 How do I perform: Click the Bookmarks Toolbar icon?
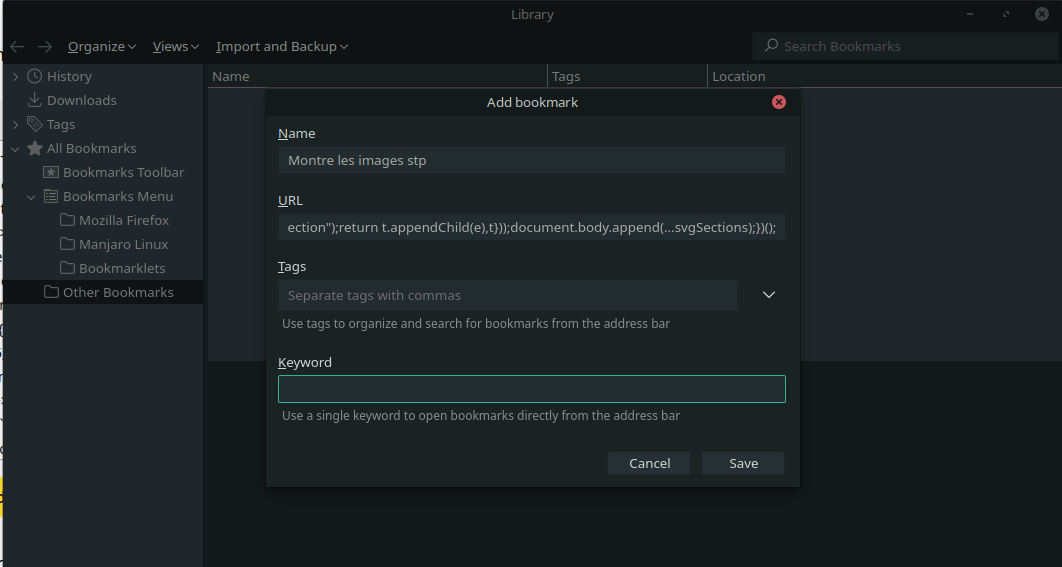[51, 172]
